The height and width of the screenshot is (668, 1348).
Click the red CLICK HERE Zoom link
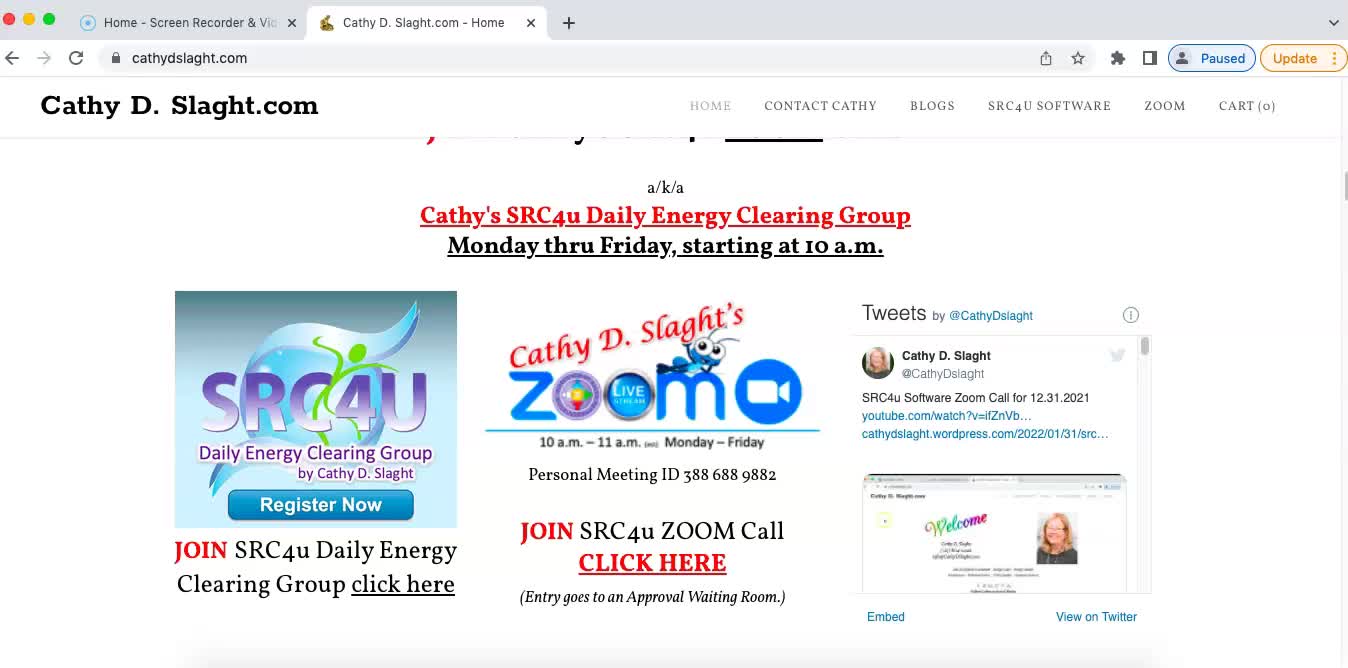[652, 563]
